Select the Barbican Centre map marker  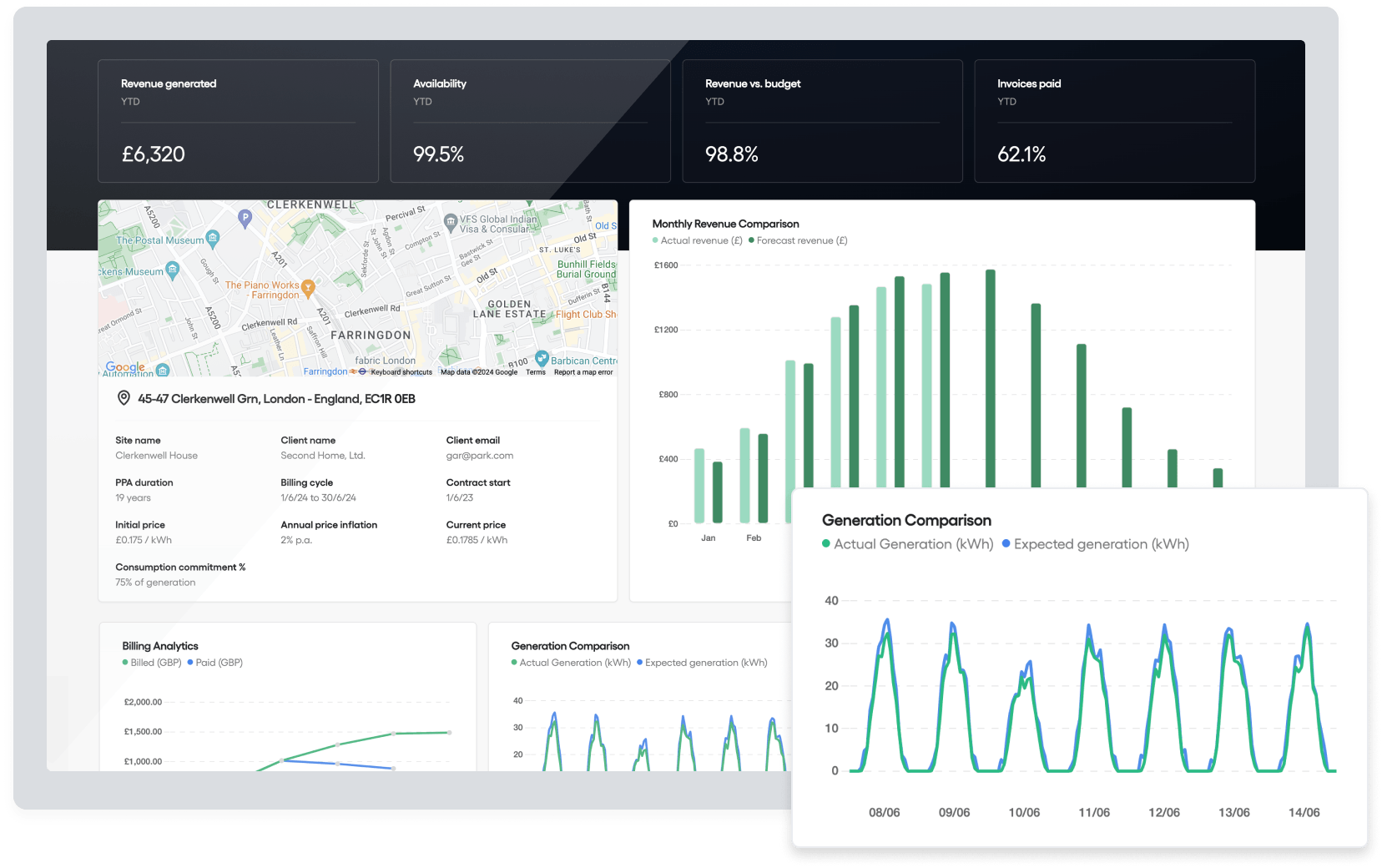pyautogui.click(x=542, y=358)
